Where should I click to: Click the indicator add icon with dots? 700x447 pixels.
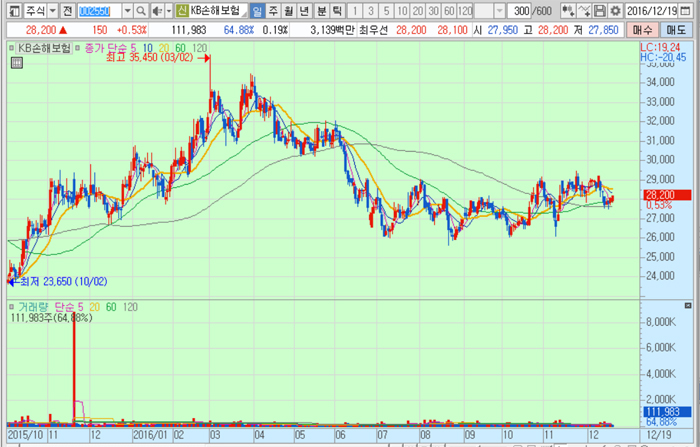[x=568, y=10]
